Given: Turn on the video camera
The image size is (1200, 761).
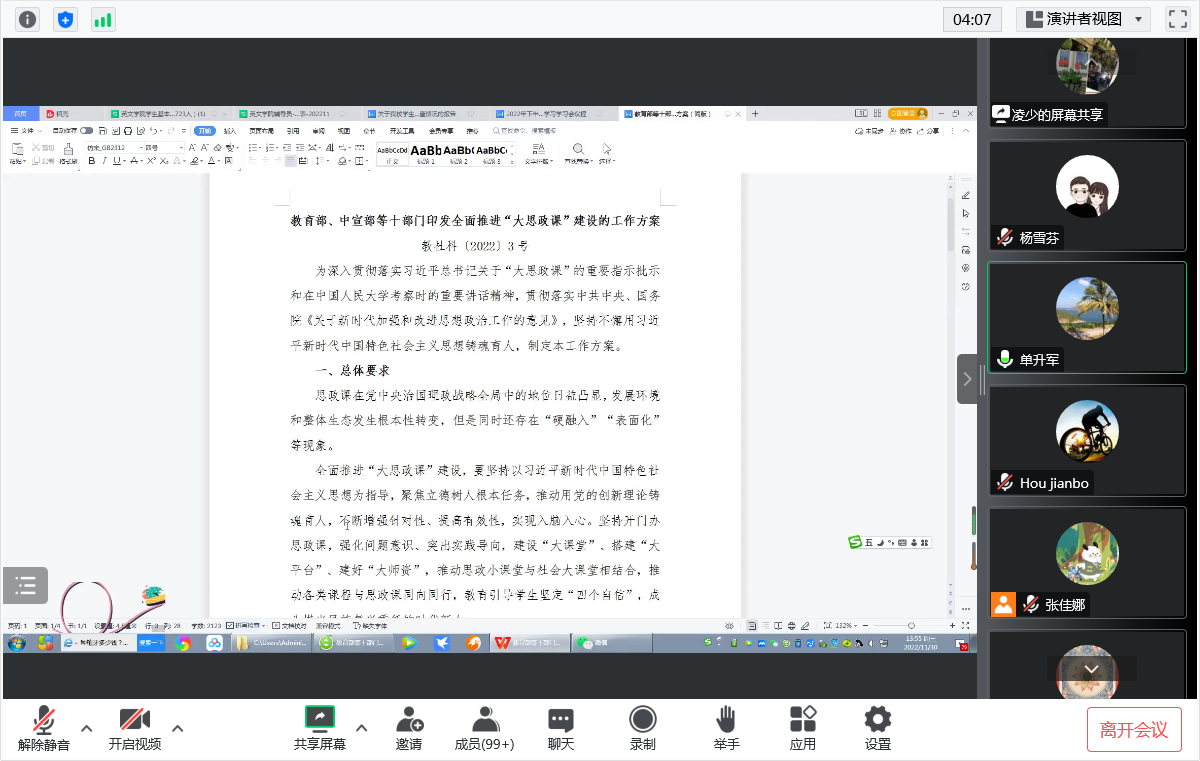Looking at the screenshot, I should (x=134, y=728).
